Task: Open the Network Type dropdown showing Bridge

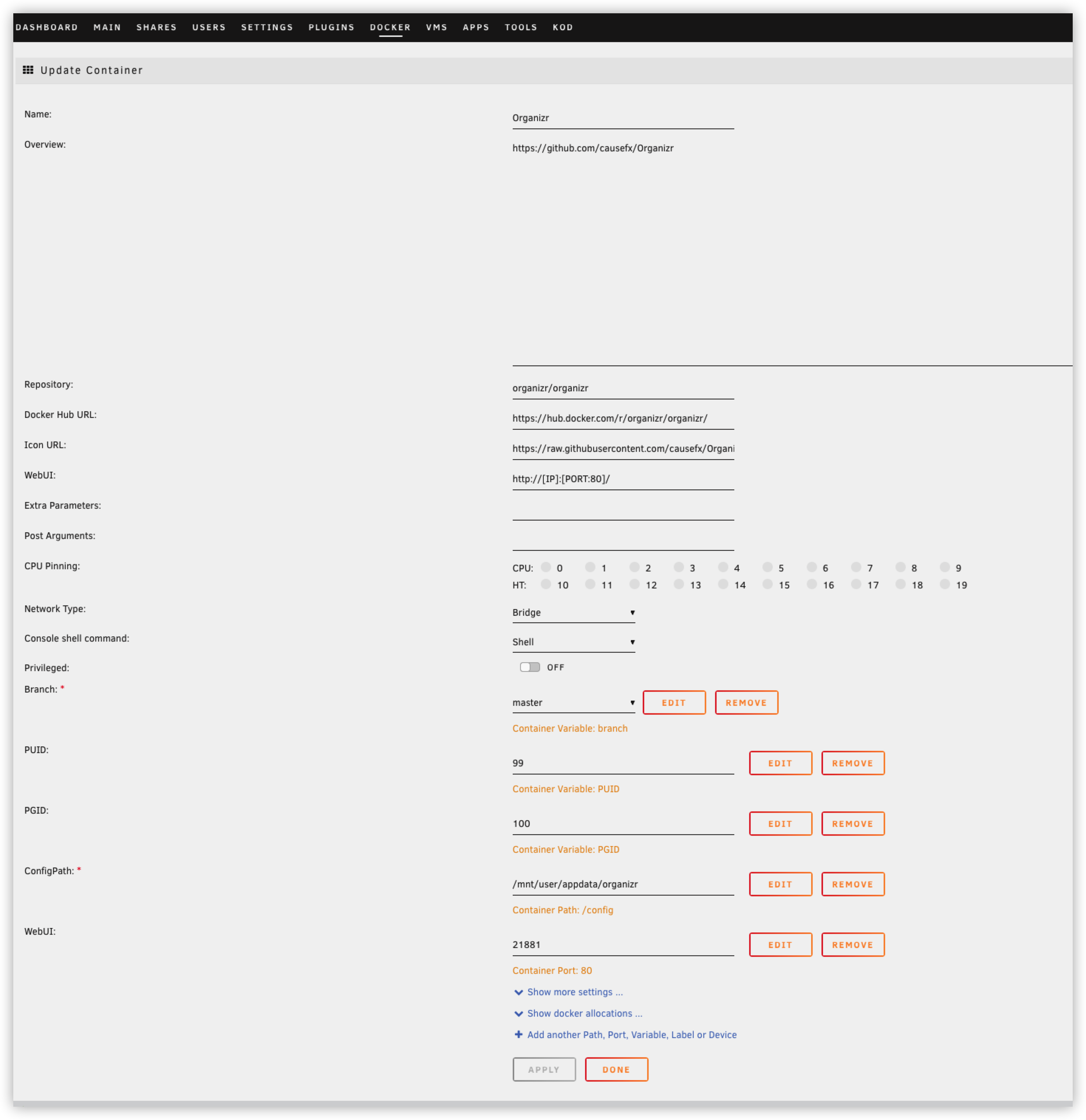Action: (x=574, y=612)
